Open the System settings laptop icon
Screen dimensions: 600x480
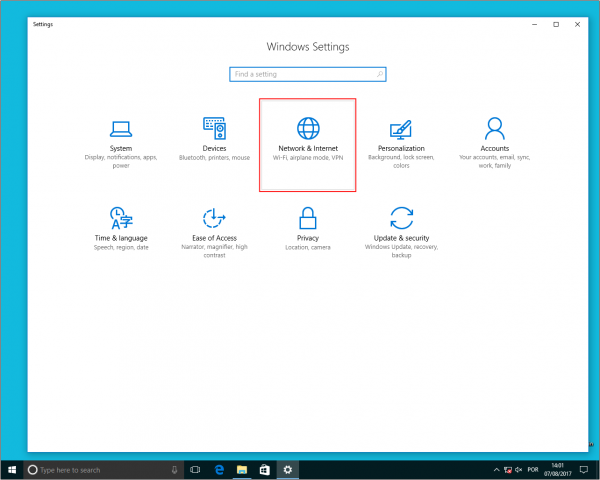click(x=121, y=129)
